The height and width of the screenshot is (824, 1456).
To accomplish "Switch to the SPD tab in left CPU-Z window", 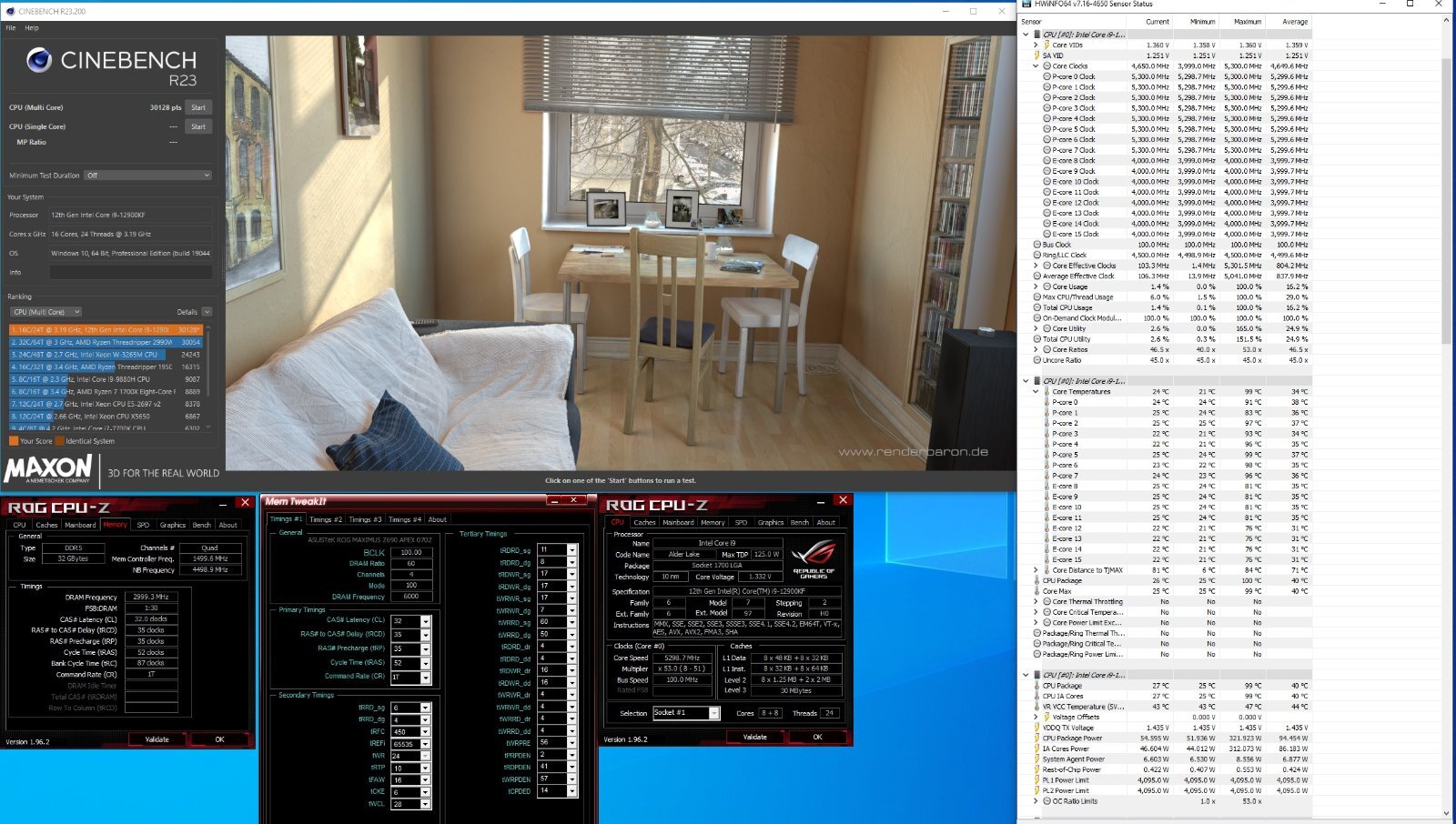I will click(143, 525).
